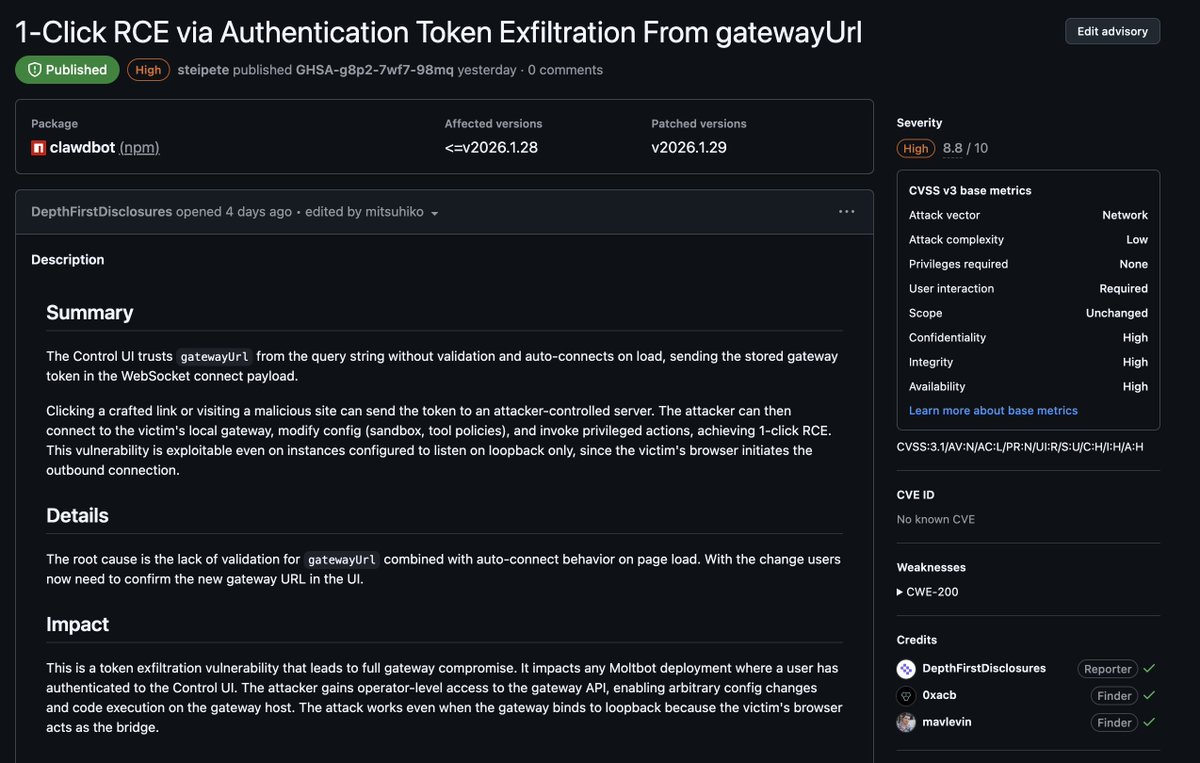Click the accepted checkmark beside Reporter
Image resolution: width=1200 pixels, height=763 pixels.
[x=1150, y=668]
